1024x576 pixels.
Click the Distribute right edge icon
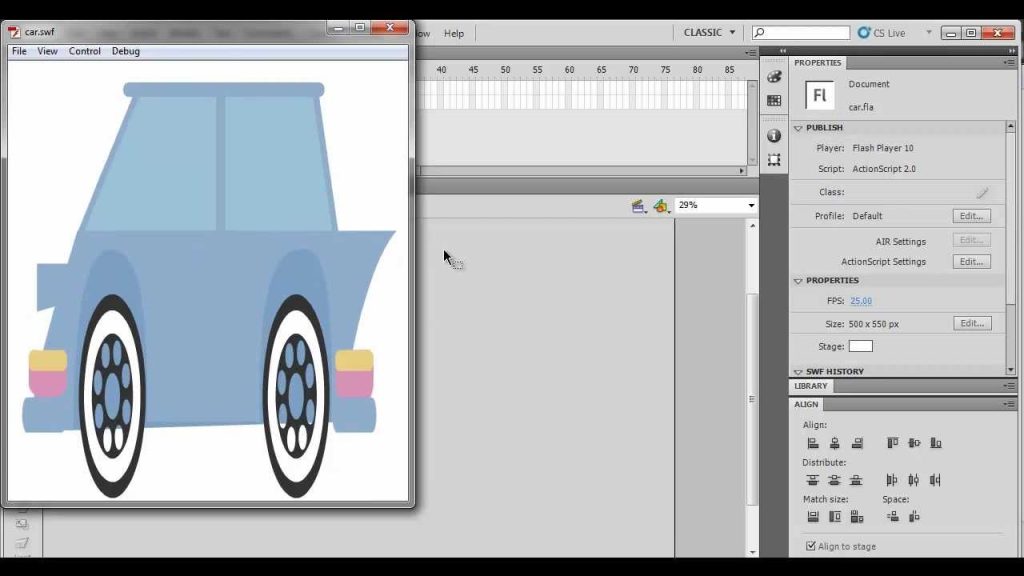coord(935,480)
